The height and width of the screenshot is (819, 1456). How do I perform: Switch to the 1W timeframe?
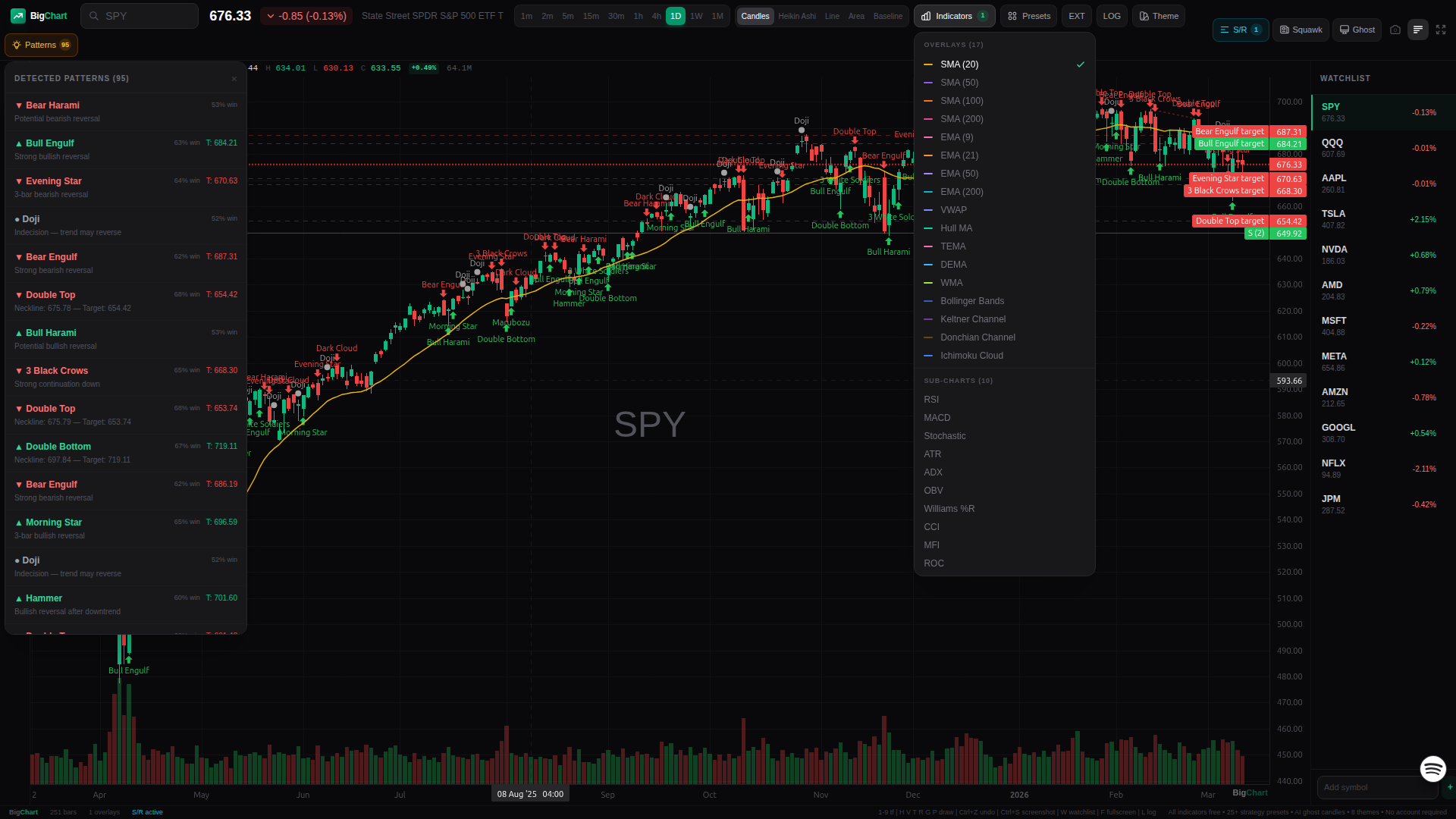(696, 16)
